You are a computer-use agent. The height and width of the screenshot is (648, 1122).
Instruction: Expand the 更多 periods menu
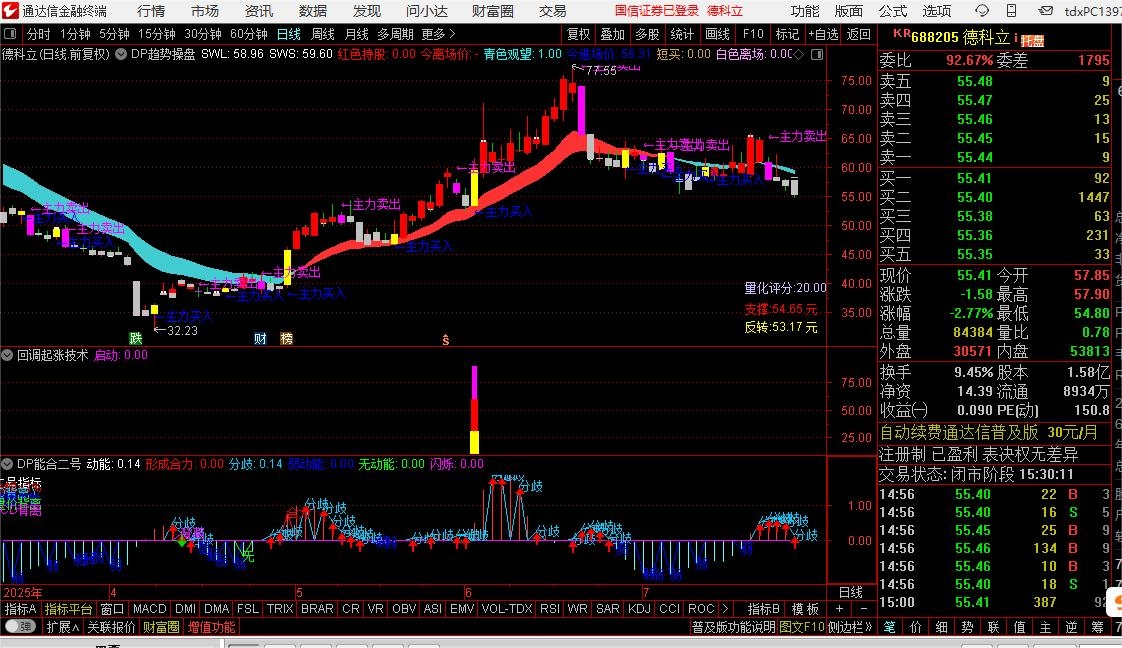pos(438,34)
